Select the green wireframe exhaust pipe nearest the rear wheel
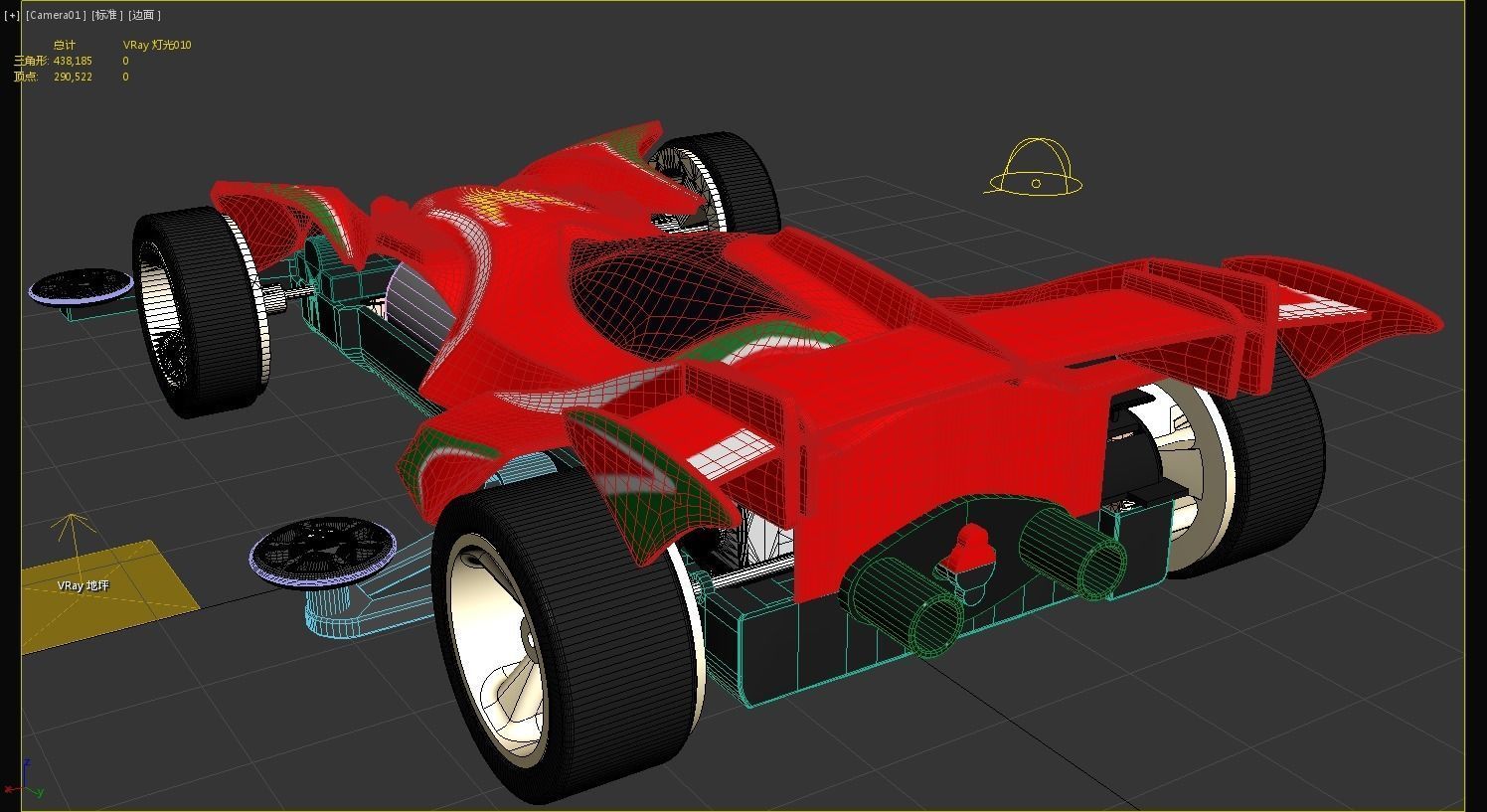The image size is (1487, 812). coord(900,606)
